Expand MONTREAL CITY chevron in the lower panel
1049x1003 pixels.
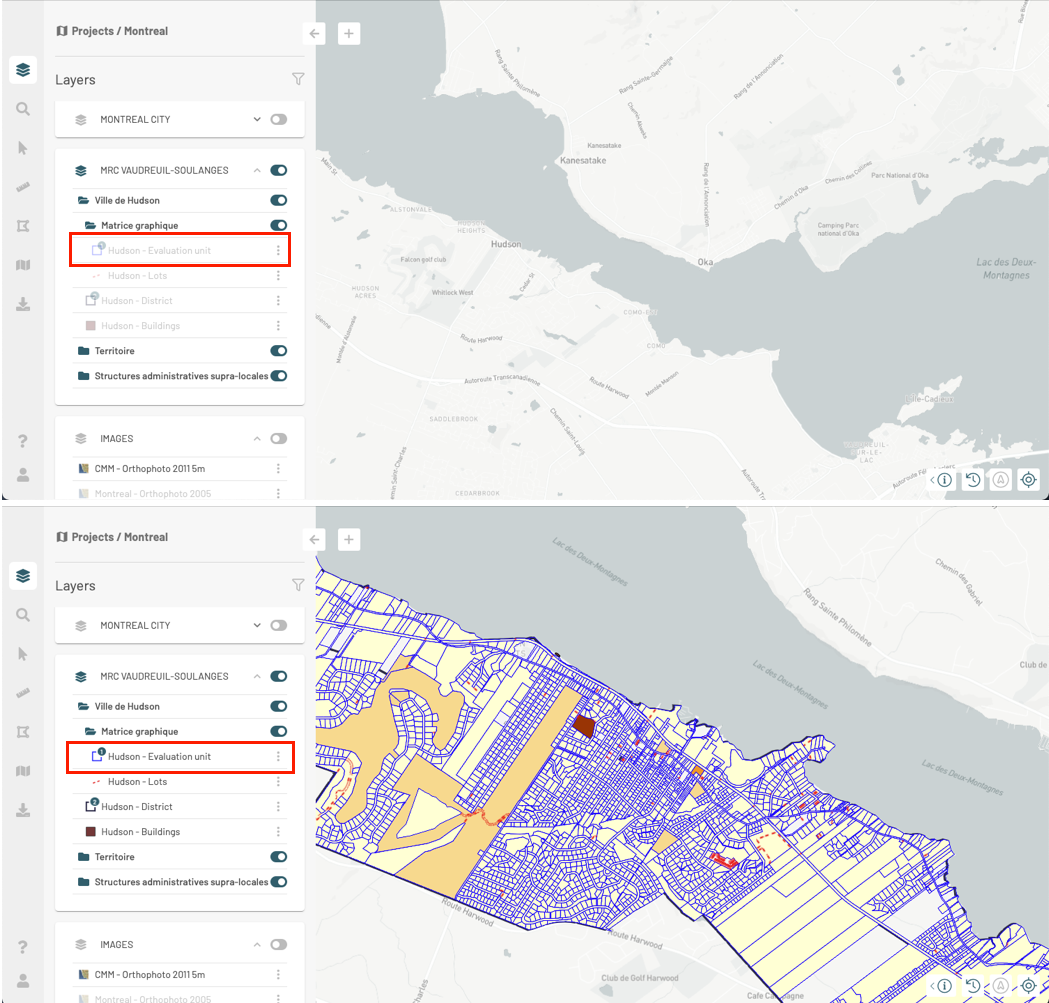[257, 625]
